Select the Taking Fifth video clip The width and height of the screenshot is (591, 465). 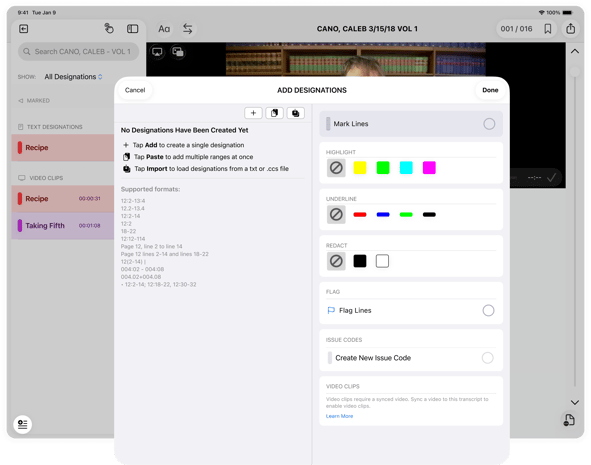63,226
